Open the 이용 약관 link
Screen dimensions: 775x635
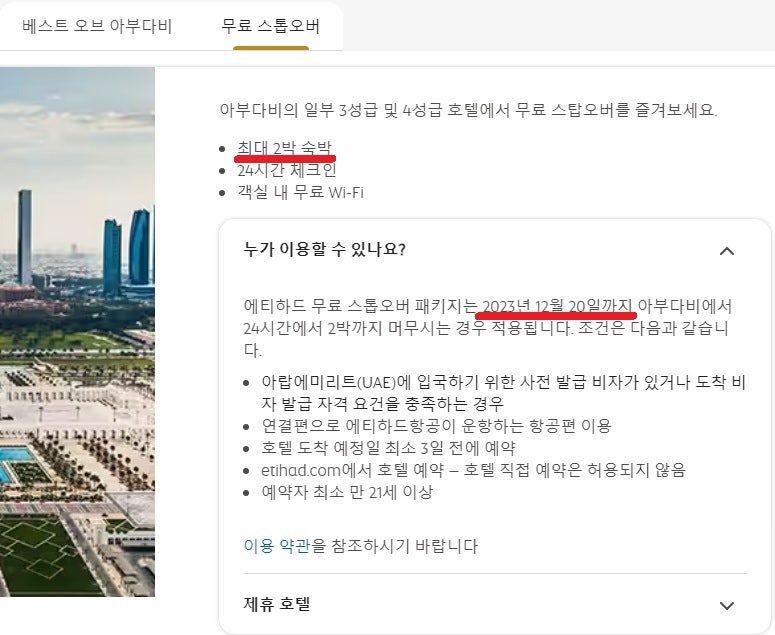tap(277, 546)
